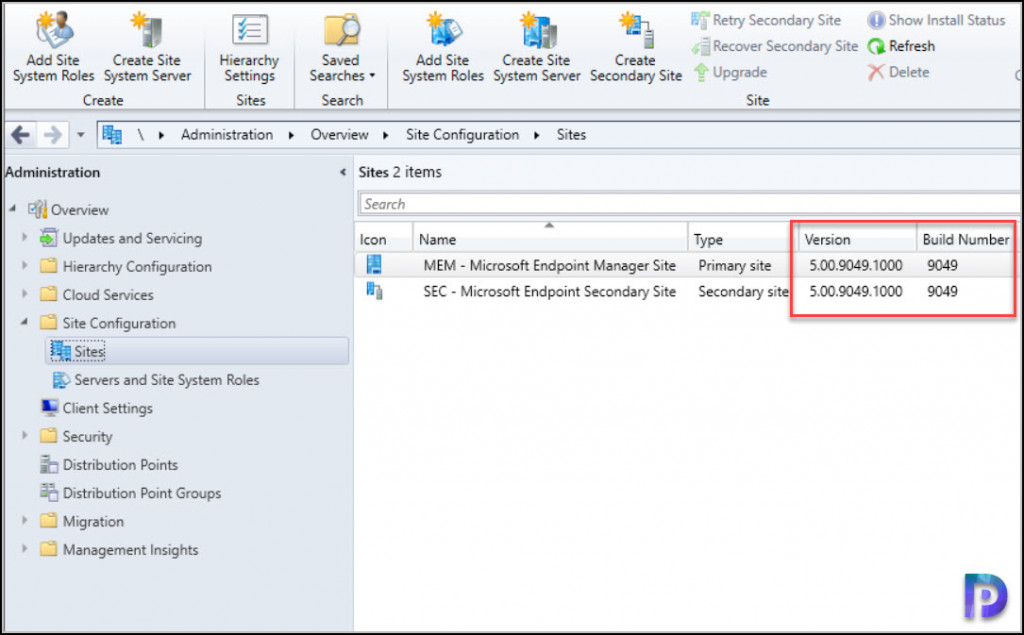The width and height of the screenshot is (1024, 635).
Task: Click the breadcrumb root icon
Action: (x=112, y=135)
